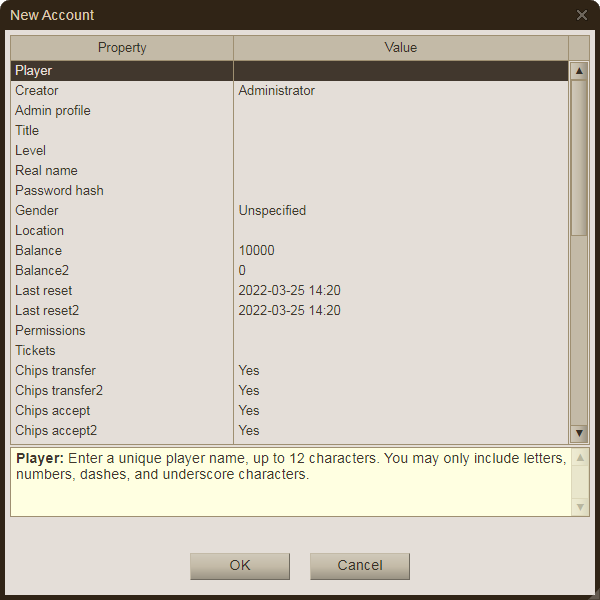This screenshot has width=600, height=600.
Task: Click the Value column header
Action: click(x=400, y=48)
